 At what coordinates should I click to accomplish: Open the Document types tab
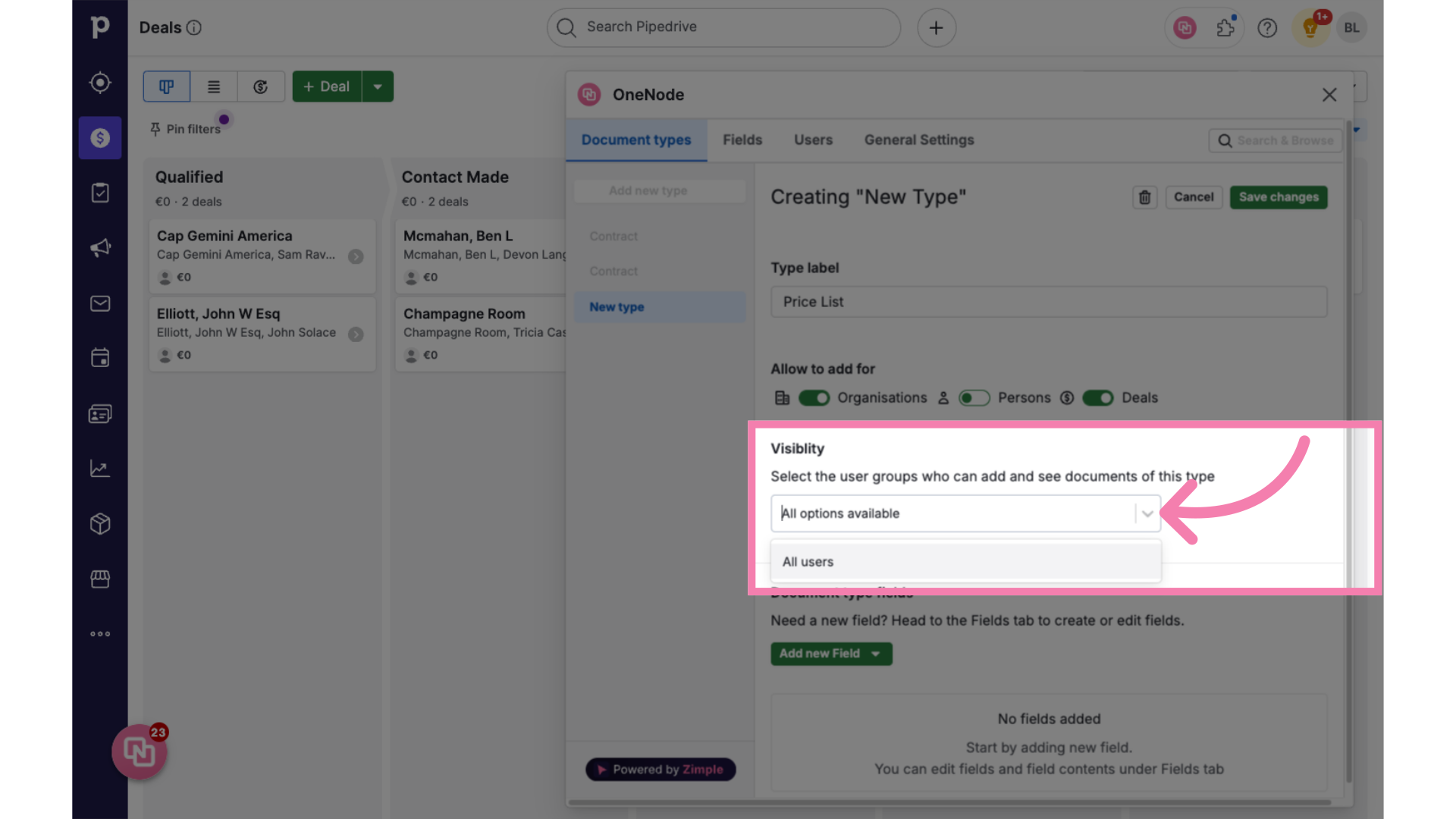click(x=636, y=140)
